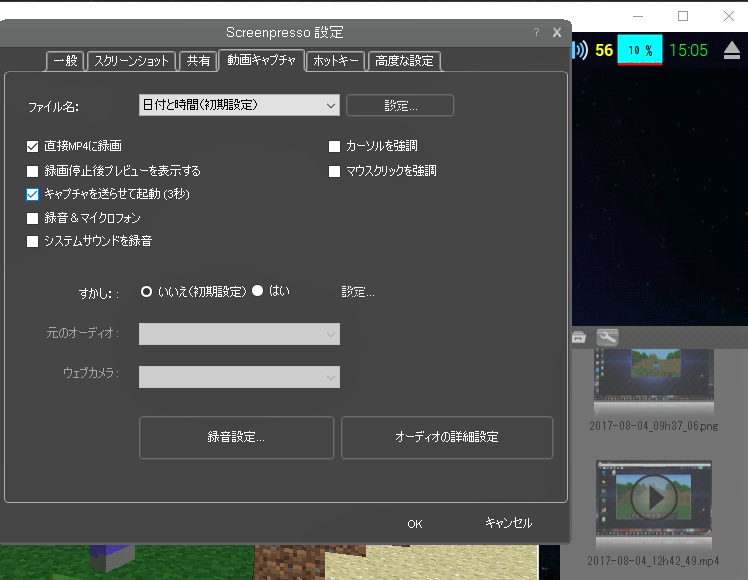The image size is (748, 580).
Task: Click the 15:05 clock display
Action: [x=688, y=50]
